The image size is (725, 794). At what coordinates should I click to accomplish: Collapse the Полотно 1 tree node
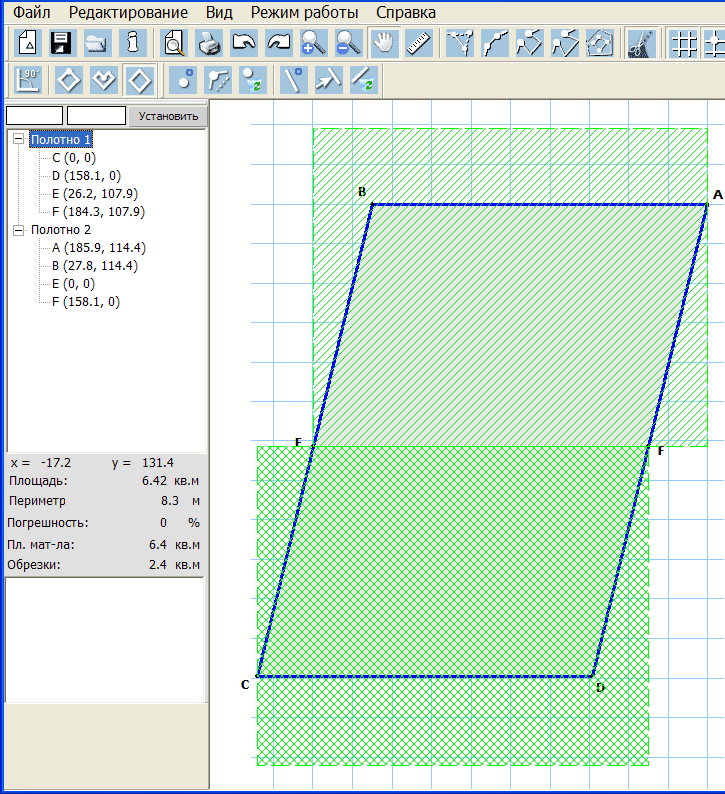19,139
